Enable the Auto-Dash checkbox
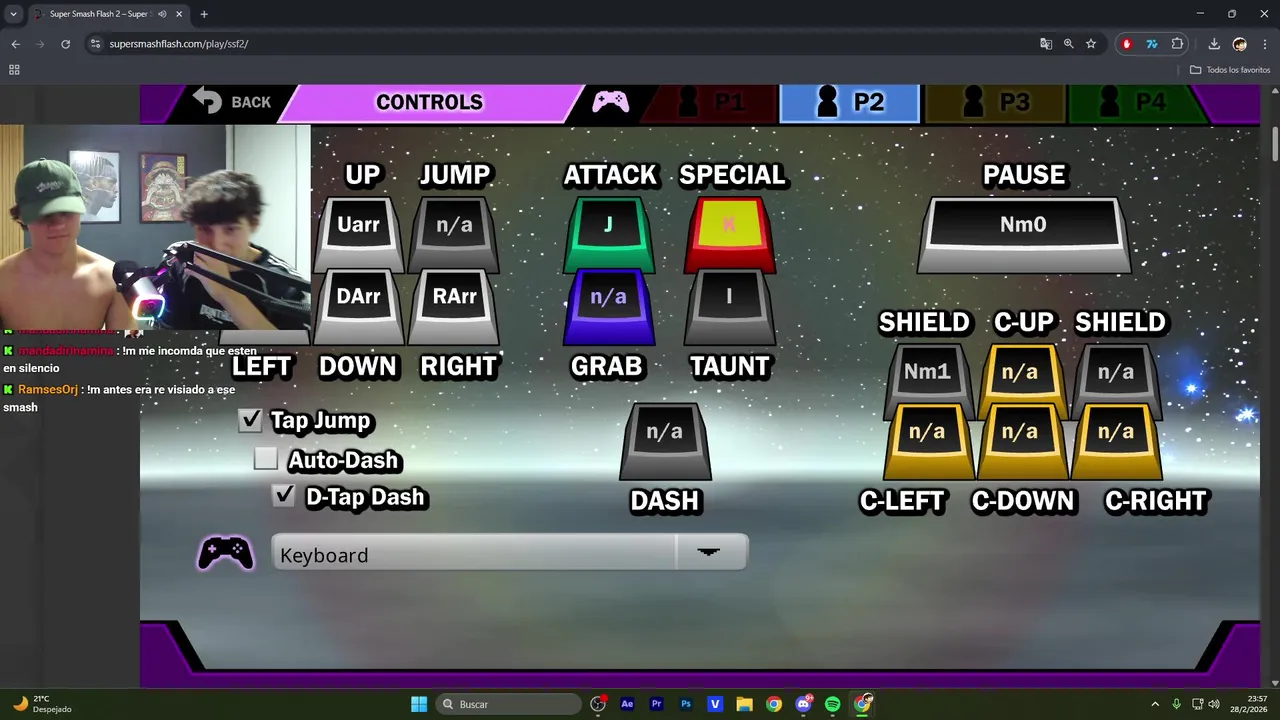Viewport: 1280px width, 720px height. [265, 459]
